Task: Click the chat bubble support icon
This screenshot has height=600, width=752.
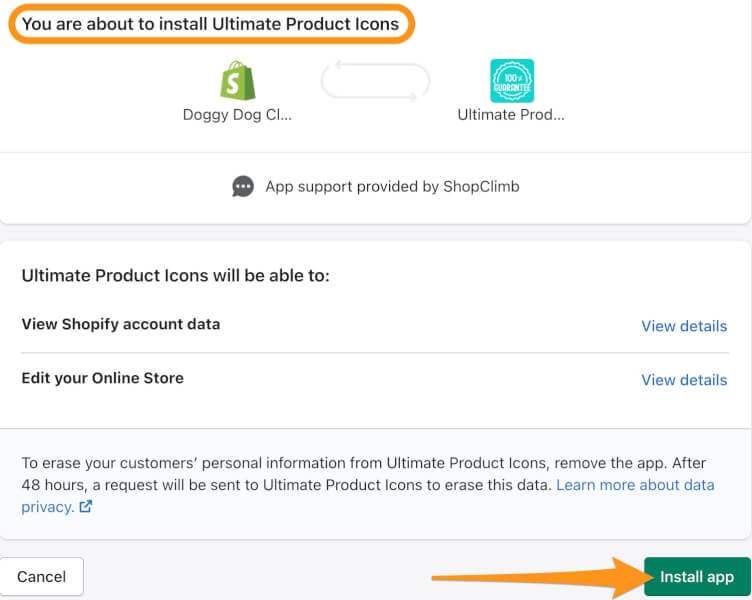Action: pyautogui.click(x=243, y=187)
